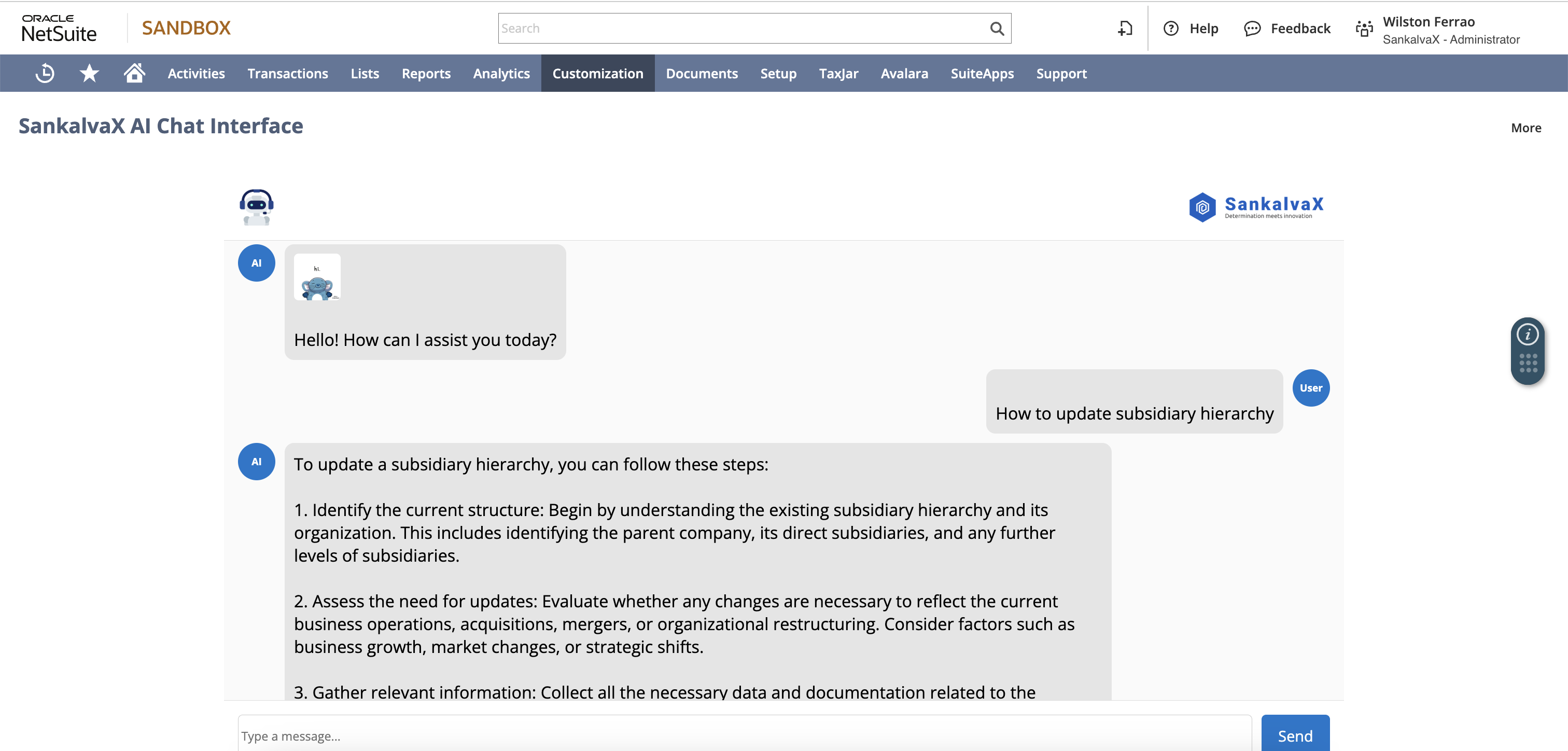Open the change role icon
This screenshot has width=1568, height=751.
point(1364,29)
